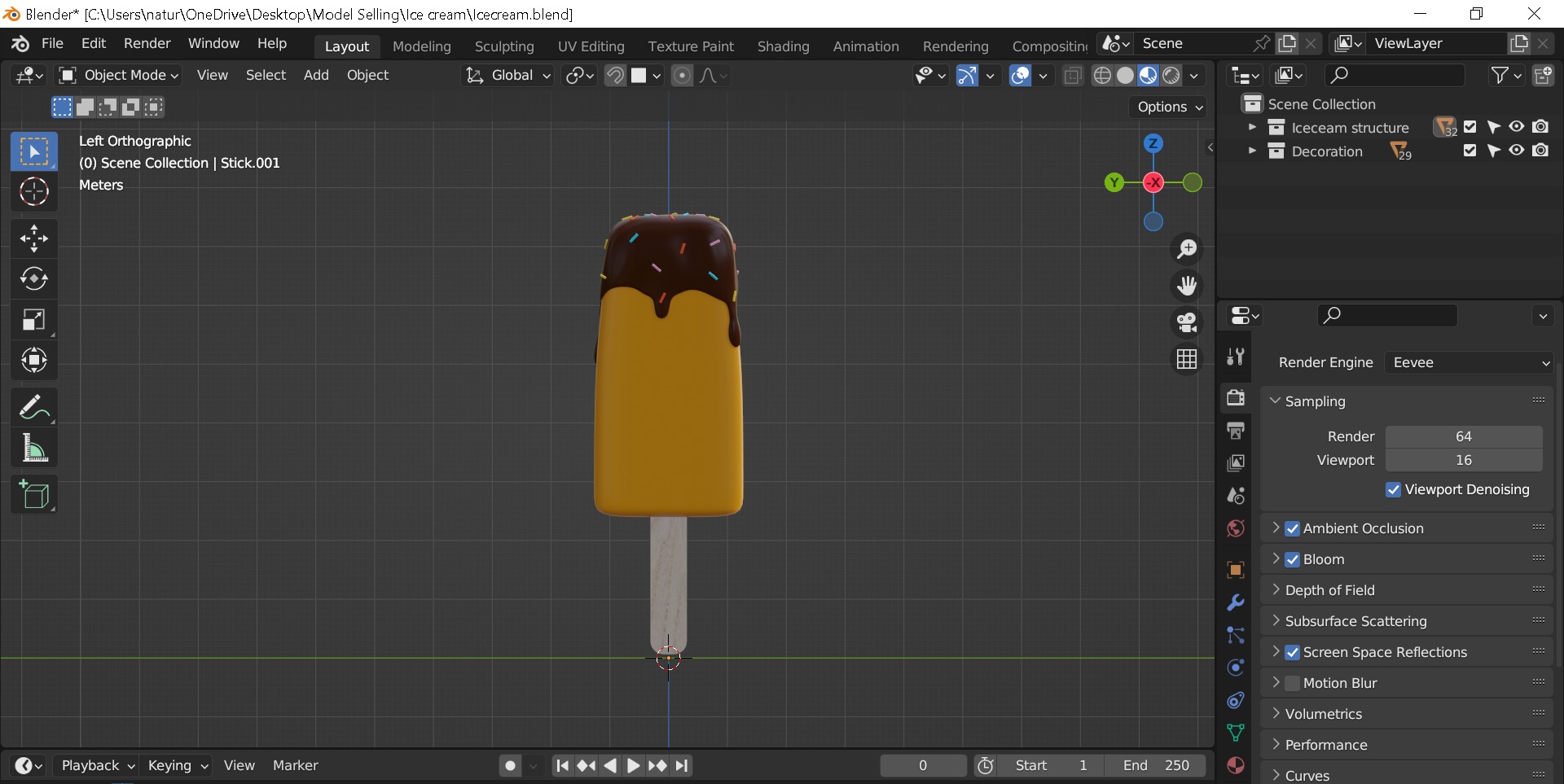This screenshot has height=784, width=1564.
Task: Select the Measure tool
Action: coord(34,448)
